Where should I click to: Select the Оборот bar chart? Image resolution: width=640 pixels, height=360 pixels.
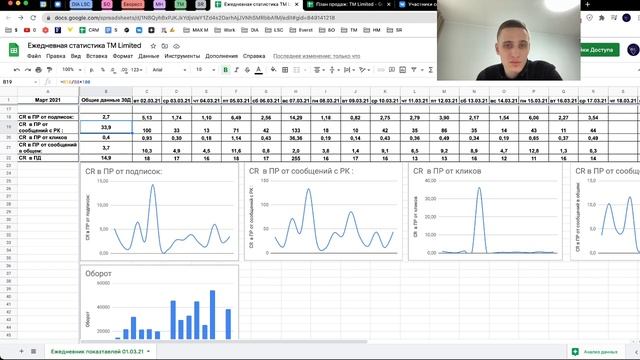coord(160,302)
